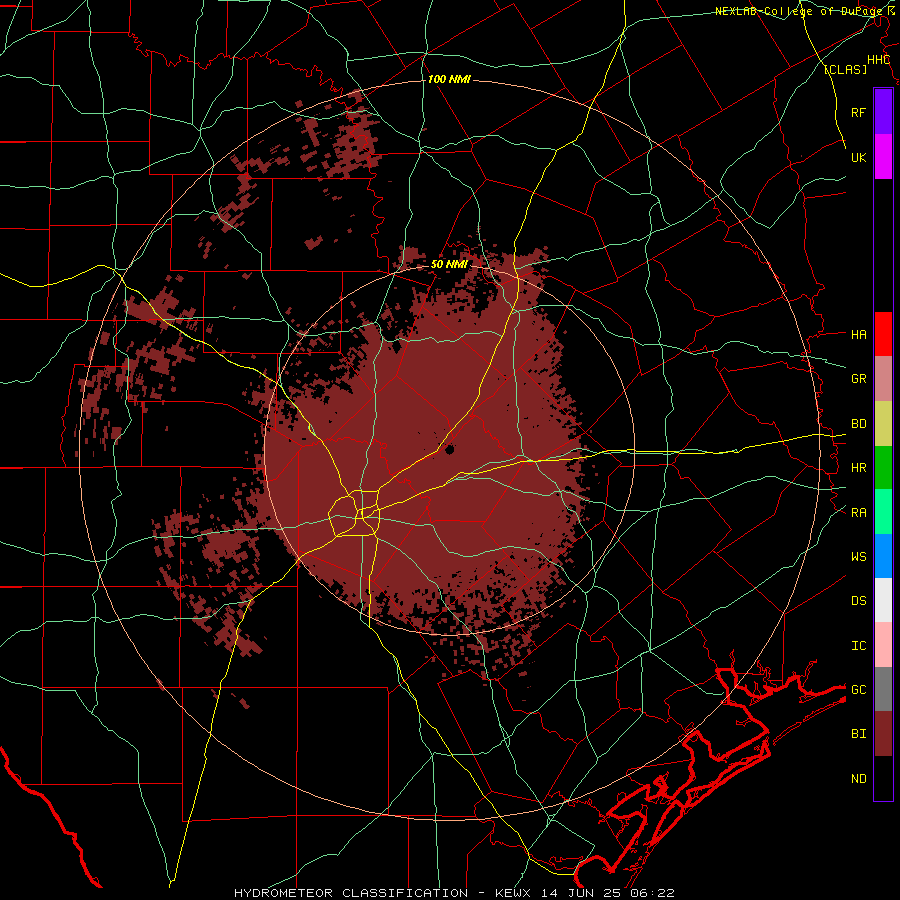Click the UK legend label
This screenshot has height=900, width=900.
coord(858,157)
